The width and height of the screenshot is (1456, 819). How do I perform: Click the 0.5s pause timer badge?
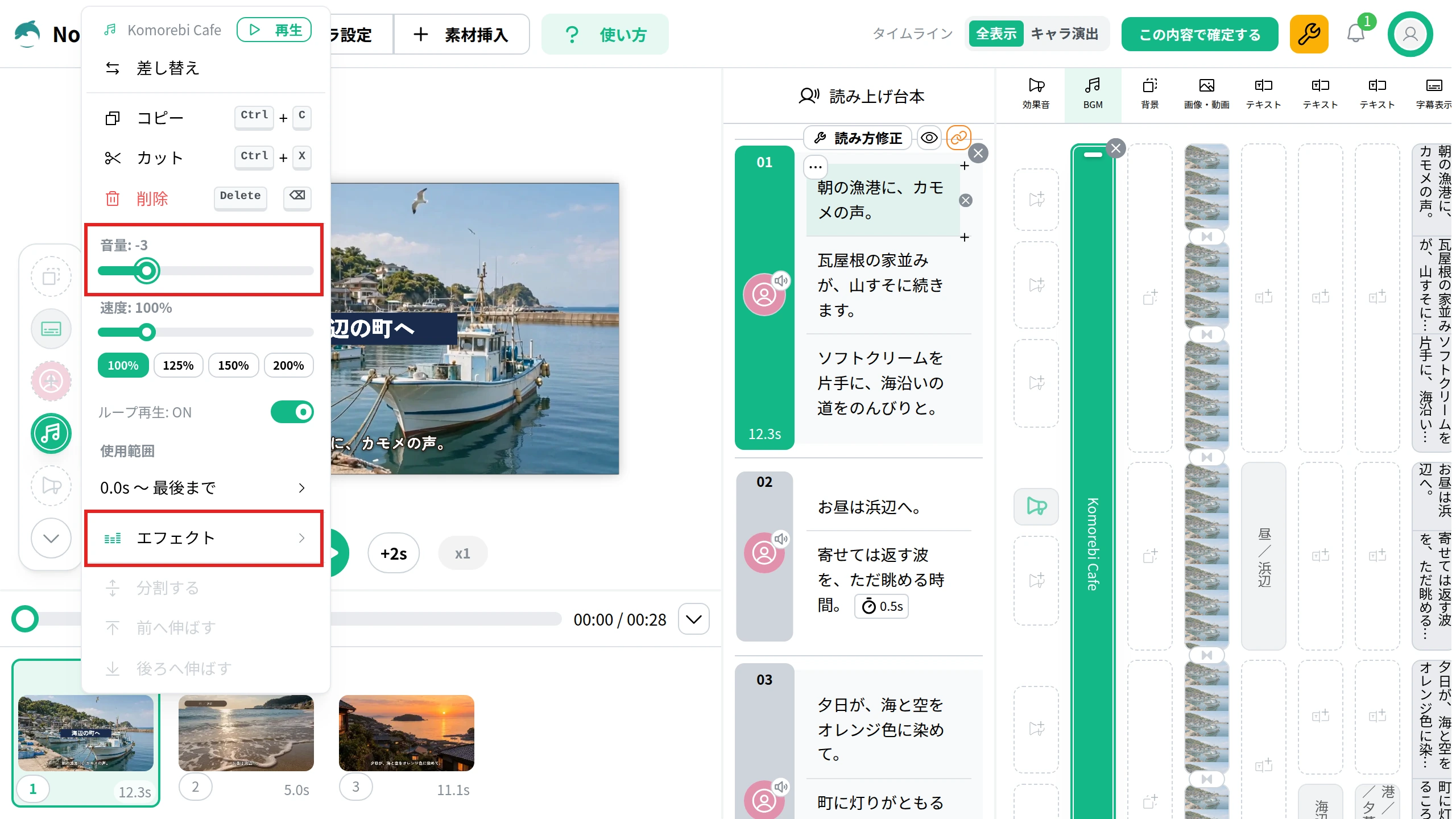point(882,606)
